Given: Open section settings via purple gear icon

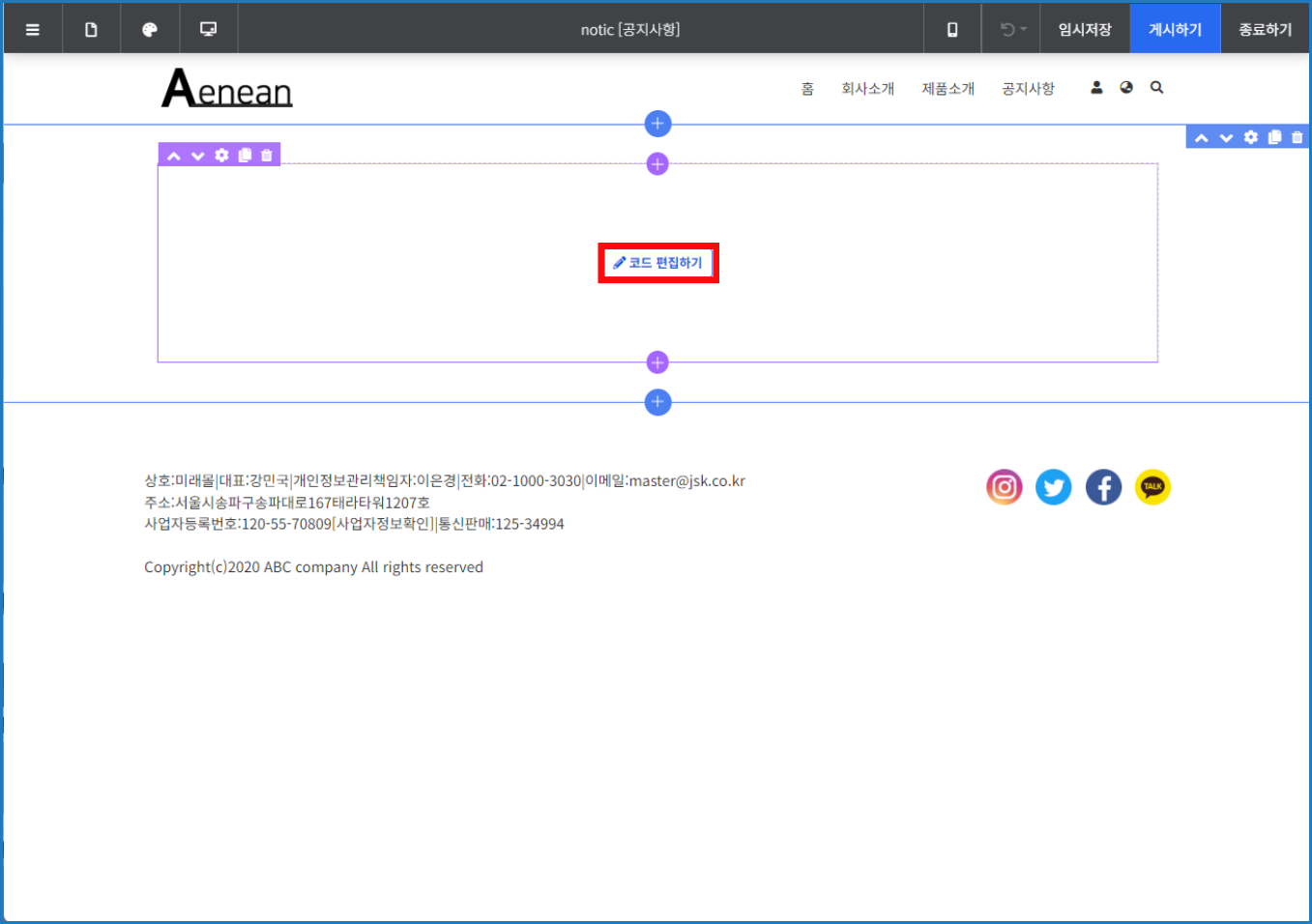Looking at the screenshot, I should 221,155.
